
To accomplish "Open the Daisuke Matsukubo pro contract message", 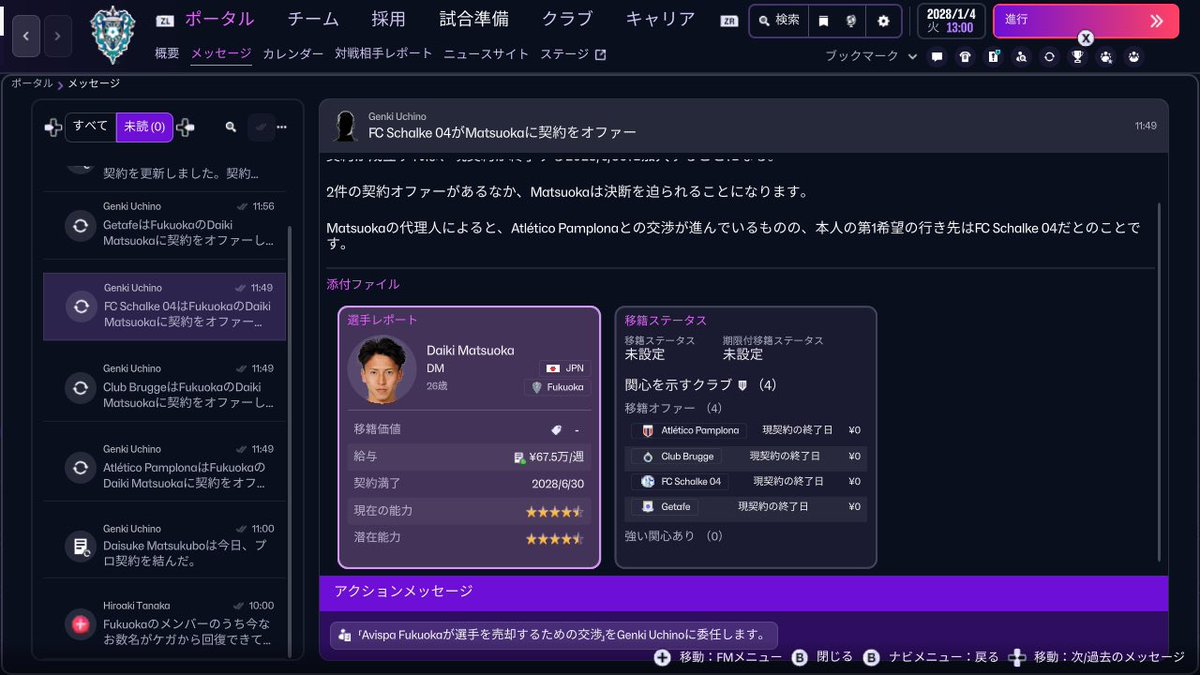I will point(165,545).
